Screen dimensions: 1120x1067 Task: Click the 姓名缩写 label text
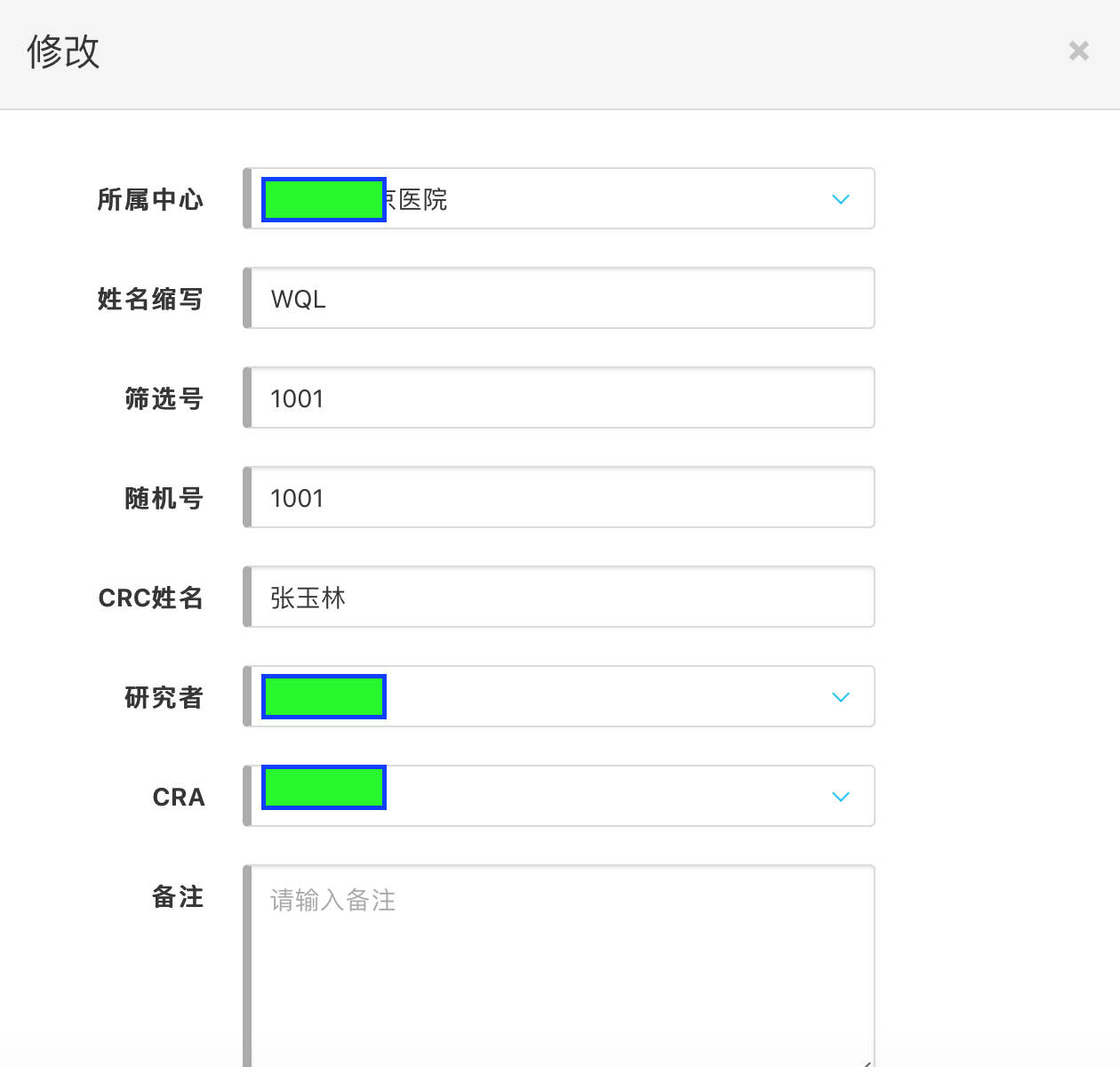coord(150,300)
